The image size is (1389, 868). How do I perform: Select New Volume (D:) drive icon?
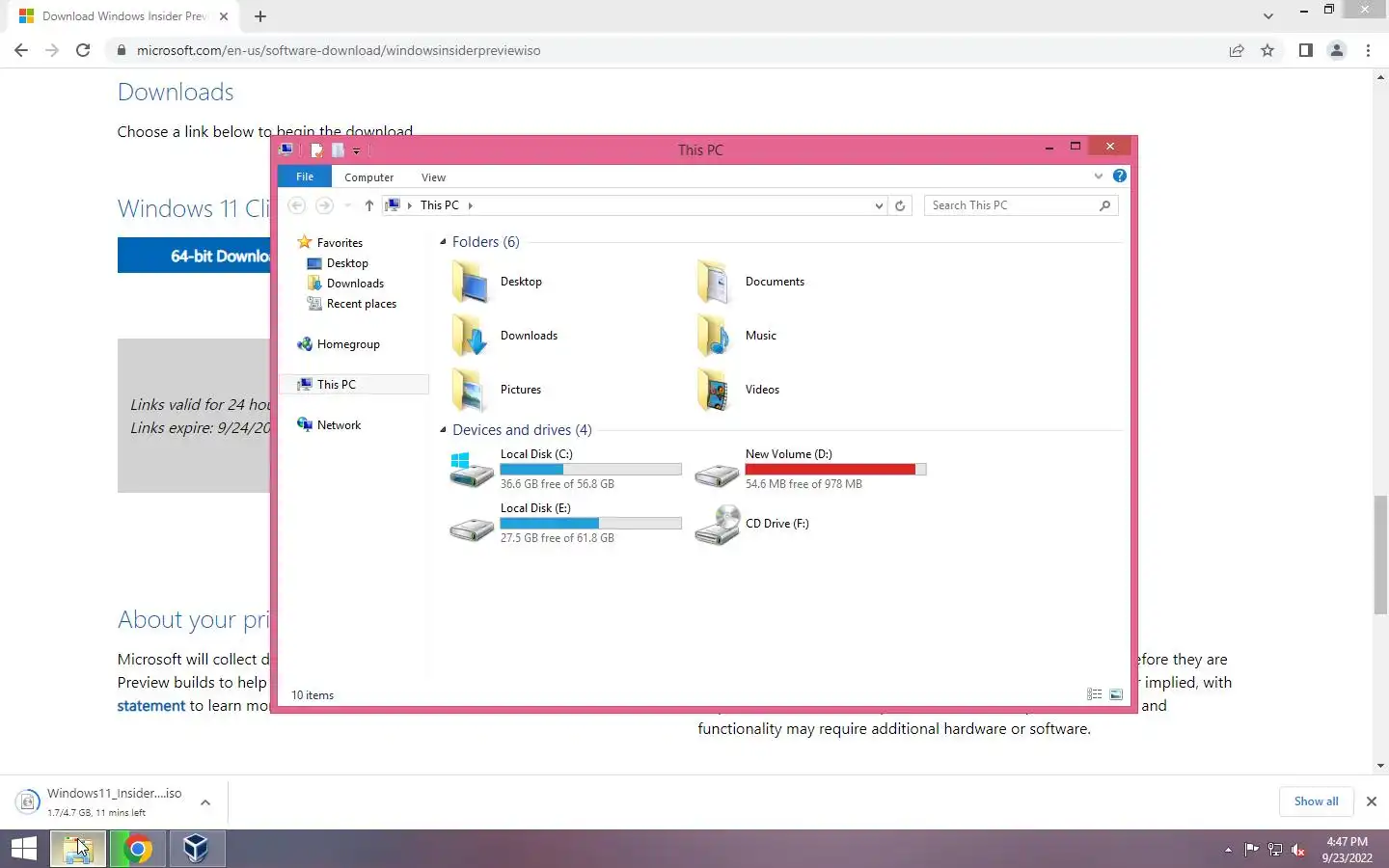click(x=717, y=475)
